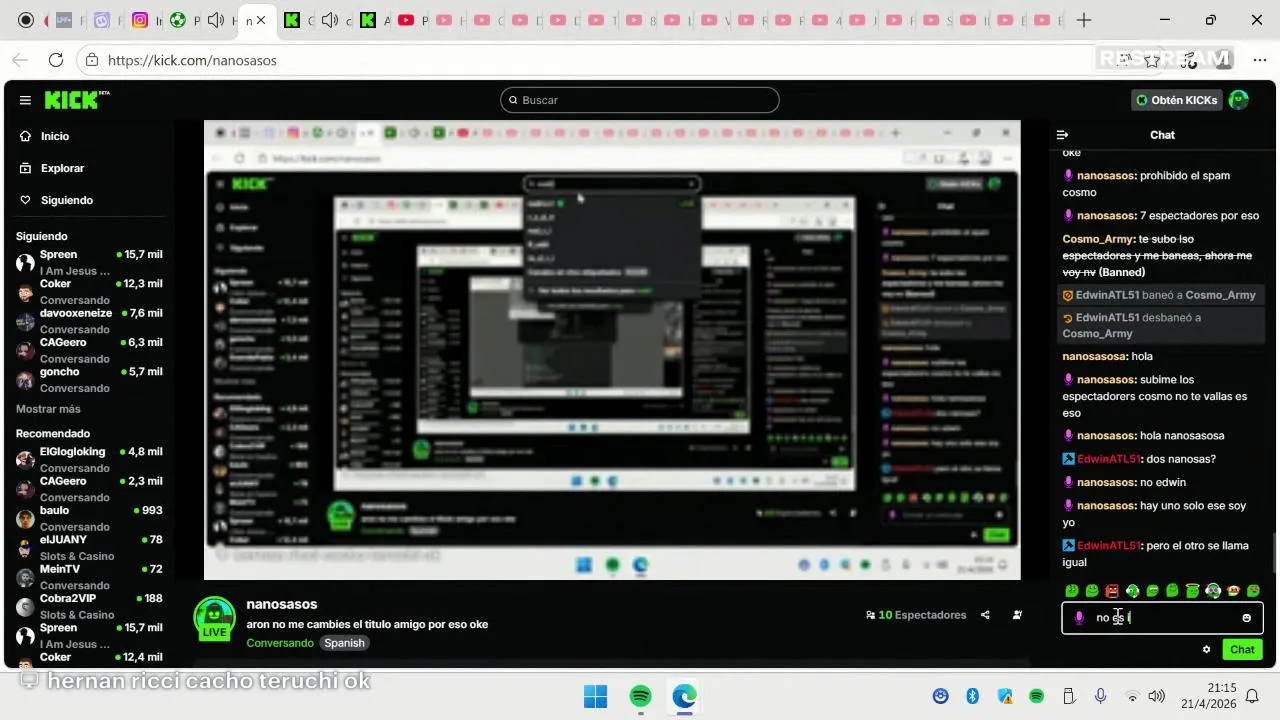Click the live stream video player
Image resolution: width=1280 pixels, height=720 pixels.
click(x=612, y=350)
